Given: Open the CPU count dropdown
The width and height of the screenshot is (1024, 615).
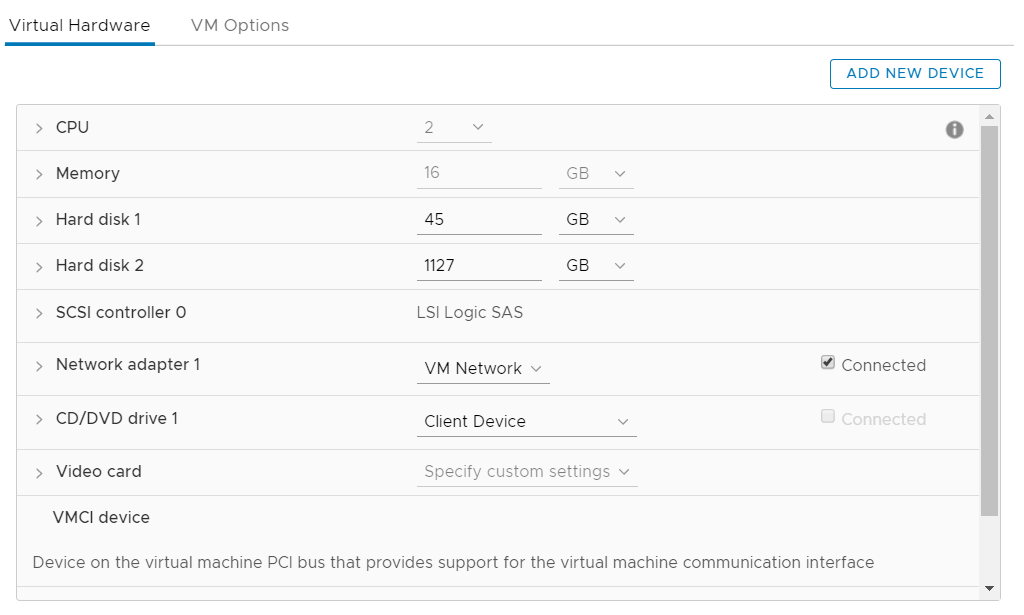Looking at the screenshot, I should coord(454,128).
